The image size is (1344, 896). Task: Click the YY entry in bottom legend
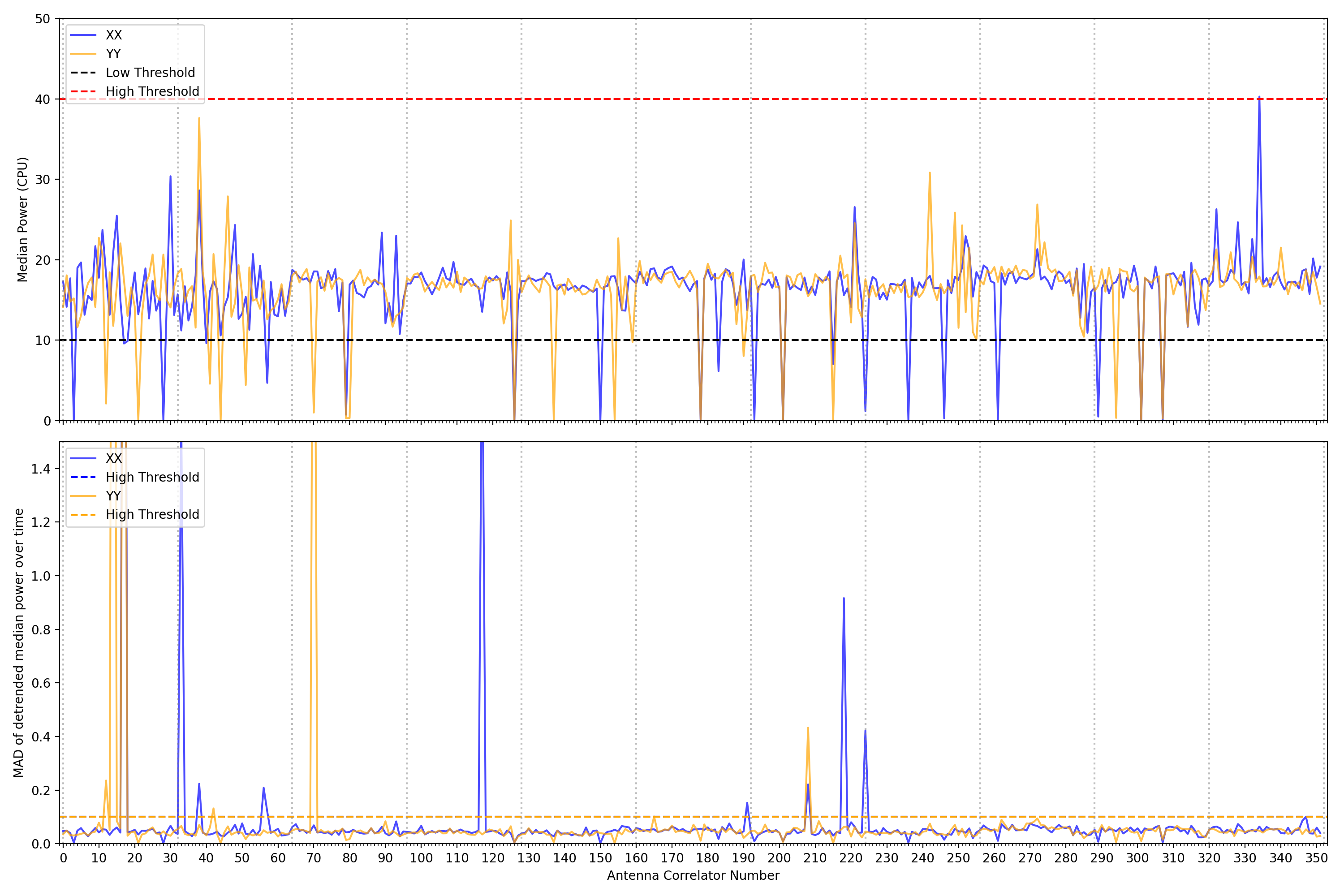[x=113, y=495]
